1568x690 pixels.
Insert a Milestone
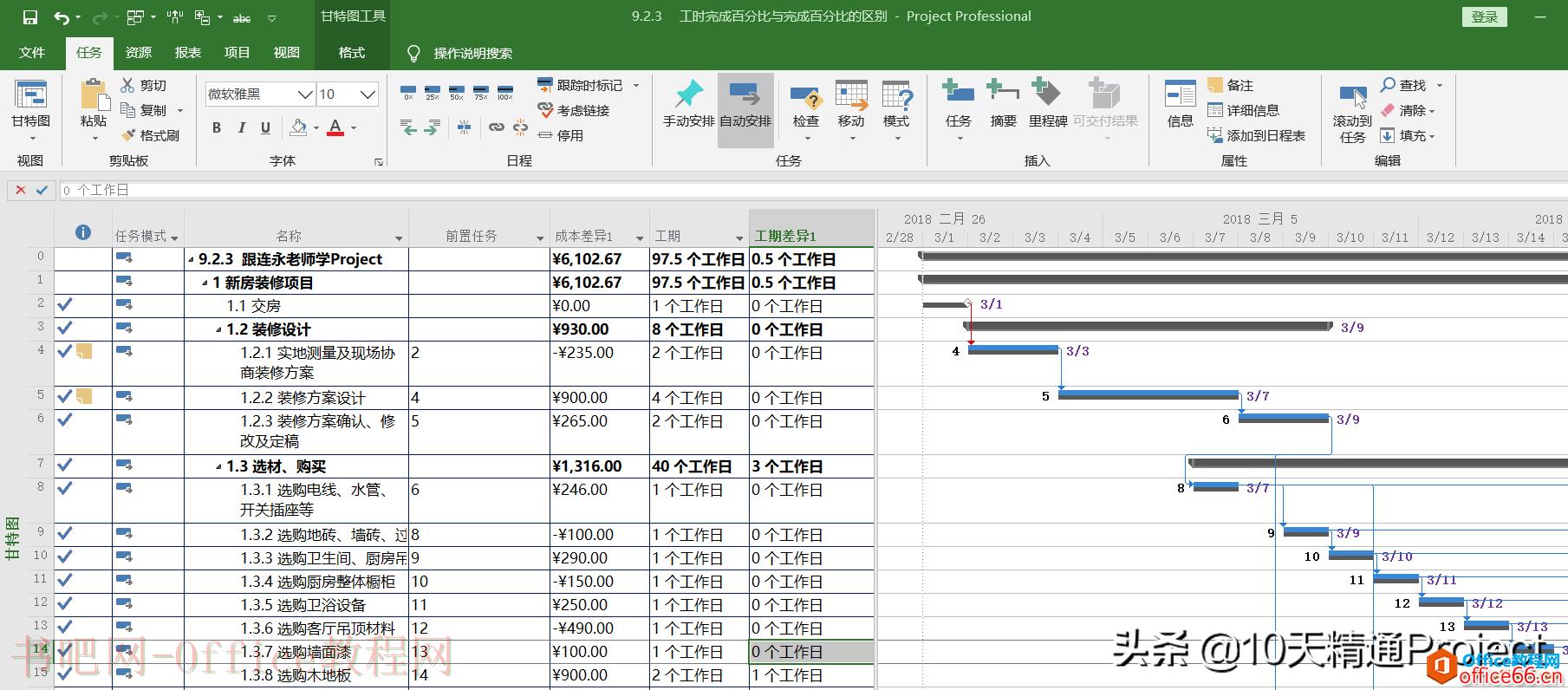(1047, 104)
